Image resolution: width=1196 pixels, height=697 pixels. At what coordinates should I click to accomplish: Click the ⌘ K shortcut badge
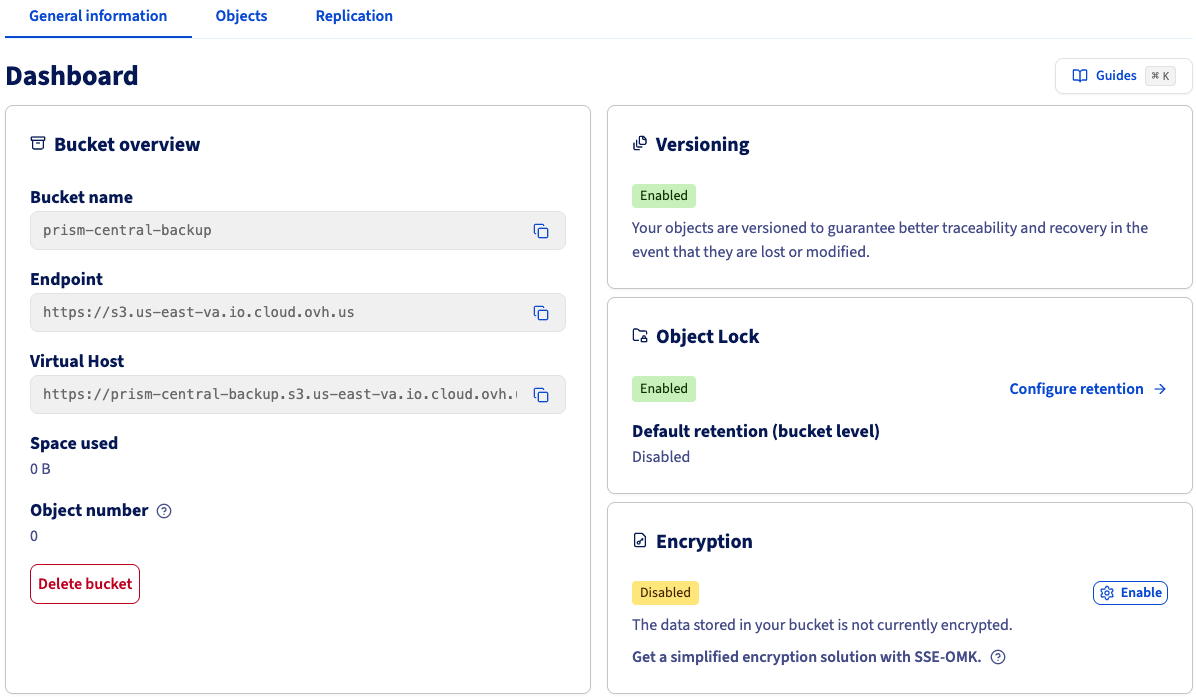click(x=1160, y=75)
